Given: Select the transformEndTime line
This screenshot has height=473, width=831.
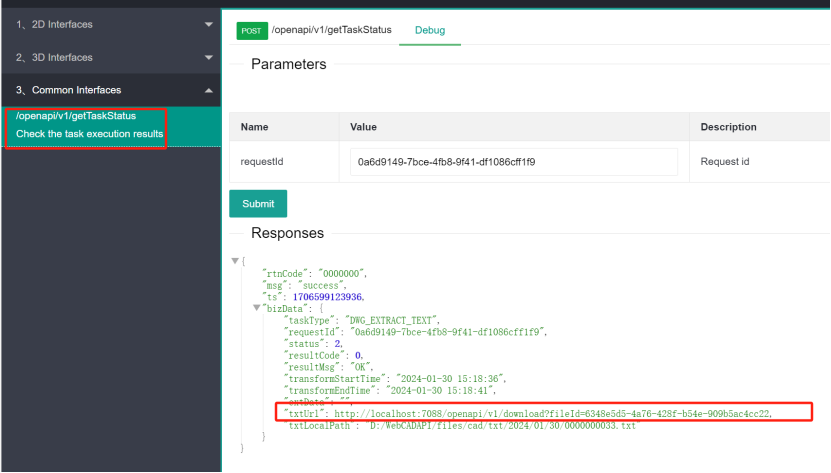Looking at the screenshot, I should pyautogui.click(x=391, y=390).
